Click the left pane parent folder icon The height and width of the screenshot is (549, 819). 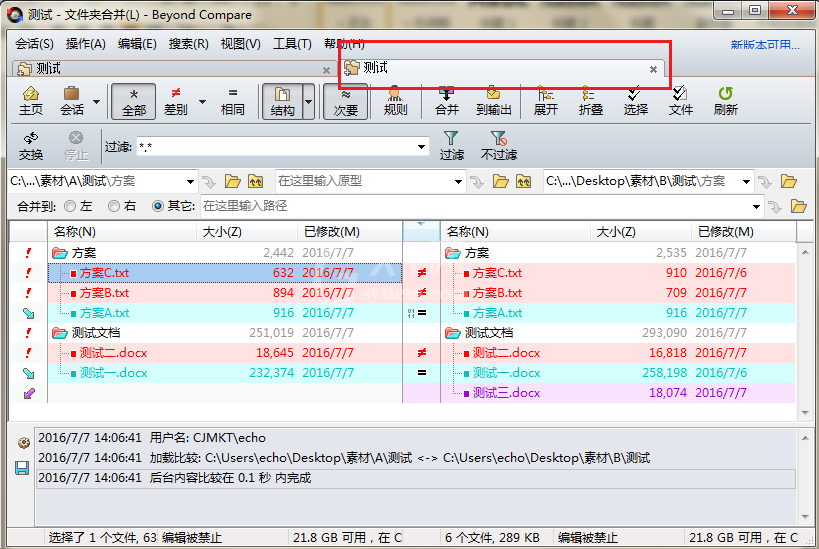[x=255, y=182]
